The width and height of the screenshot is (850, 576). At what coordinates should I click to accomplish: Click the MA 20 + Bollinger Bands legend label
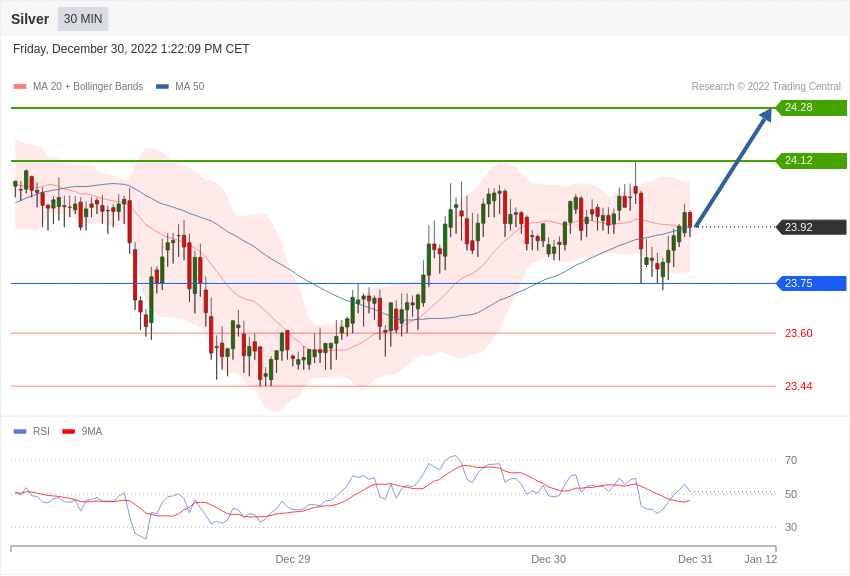coord(88,87)
